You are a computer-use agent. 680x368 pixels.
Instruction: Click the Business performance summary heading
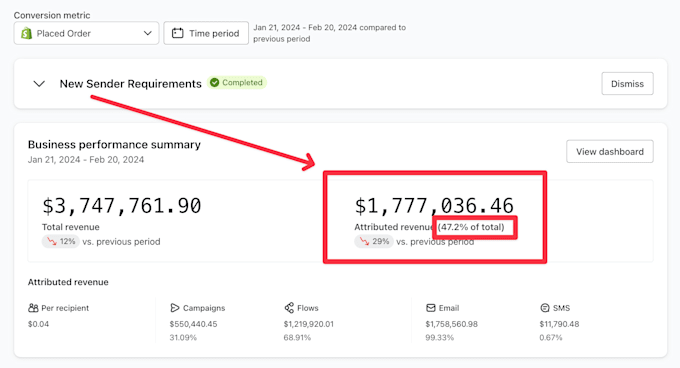coord(114,144)
